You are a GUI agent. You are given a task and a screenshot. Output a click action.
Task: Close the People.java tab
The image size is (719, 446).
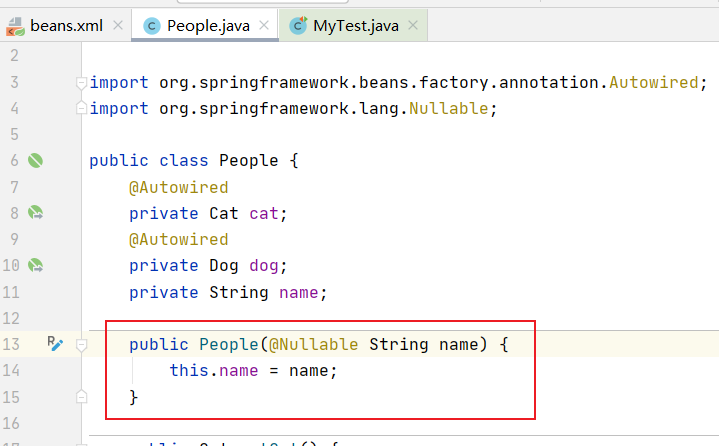[x=263, y=26]
